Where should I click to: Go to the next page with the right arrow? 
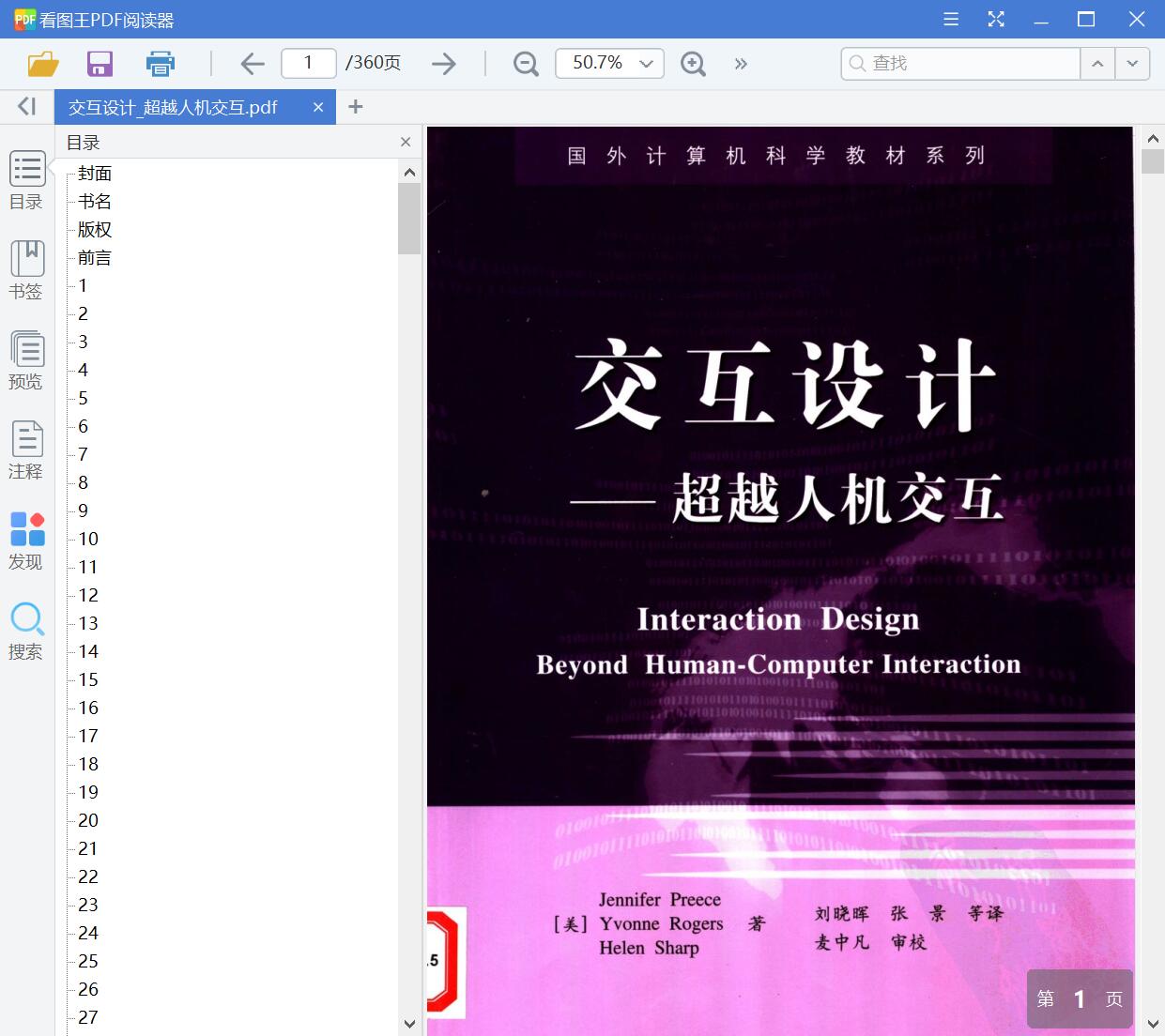click(x=444, y=64)
